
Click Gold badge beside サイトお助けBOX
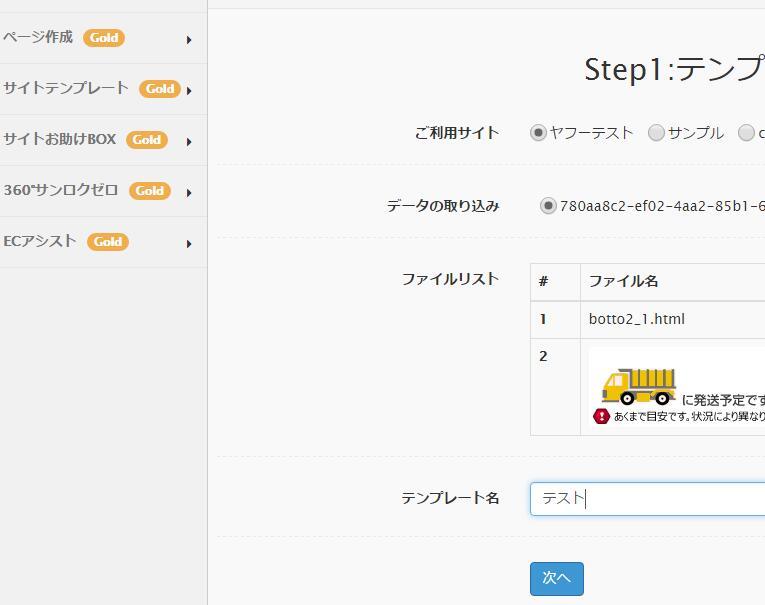point(146,140)
